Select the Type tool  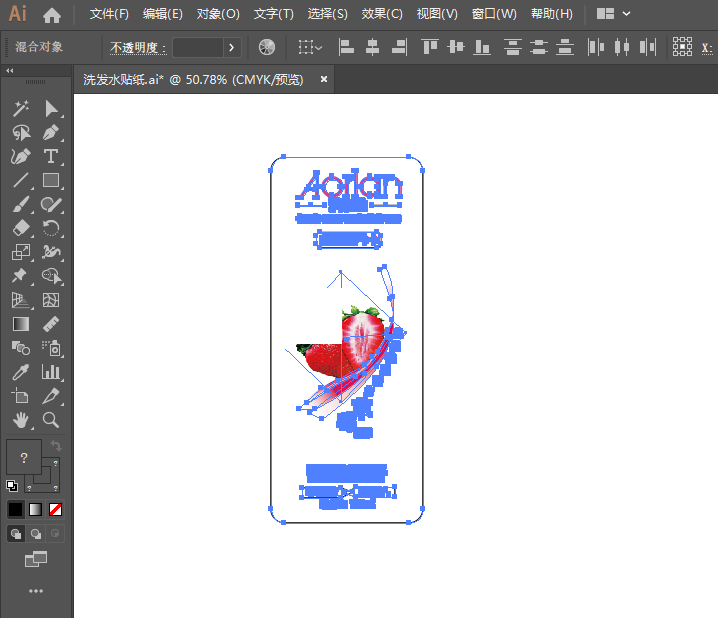point(51,157)
